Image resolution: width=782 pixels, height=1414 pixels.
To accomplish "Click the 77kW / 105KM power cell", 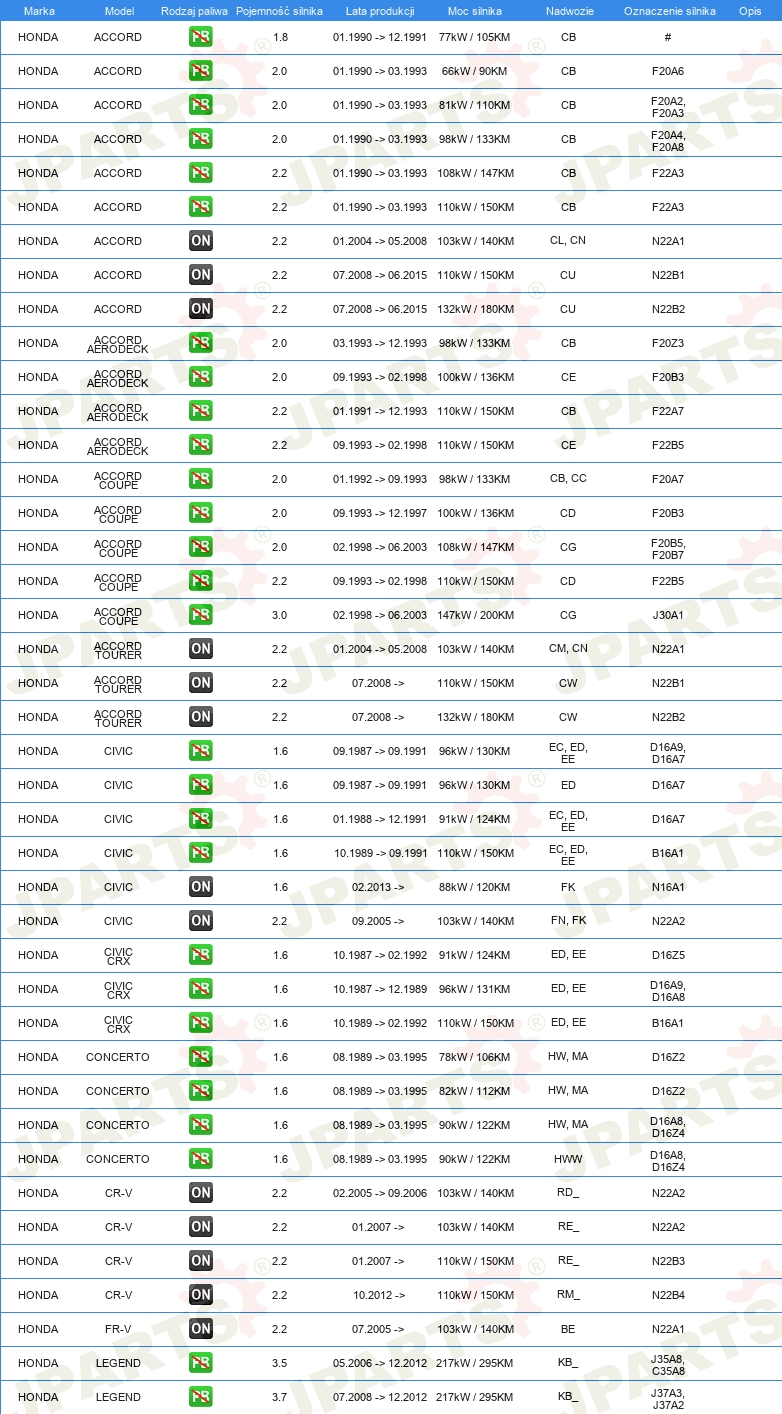I will pos(476,37).
